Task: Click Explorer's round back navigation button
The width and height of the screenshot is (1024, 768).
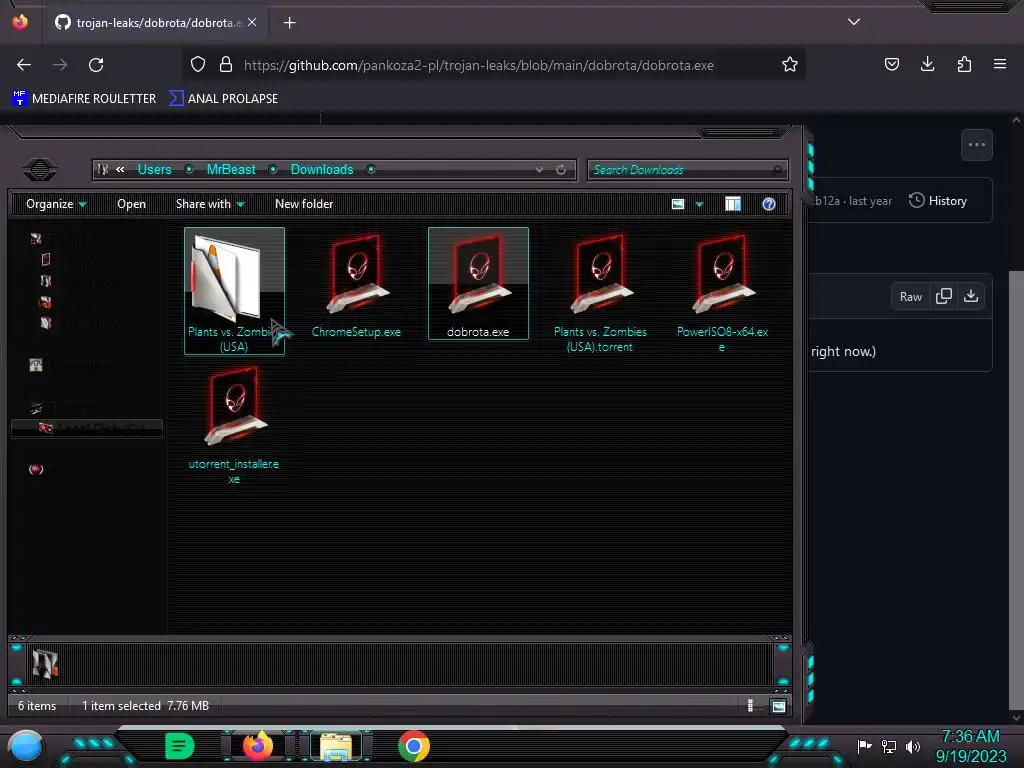Action: tap(40, 170)
